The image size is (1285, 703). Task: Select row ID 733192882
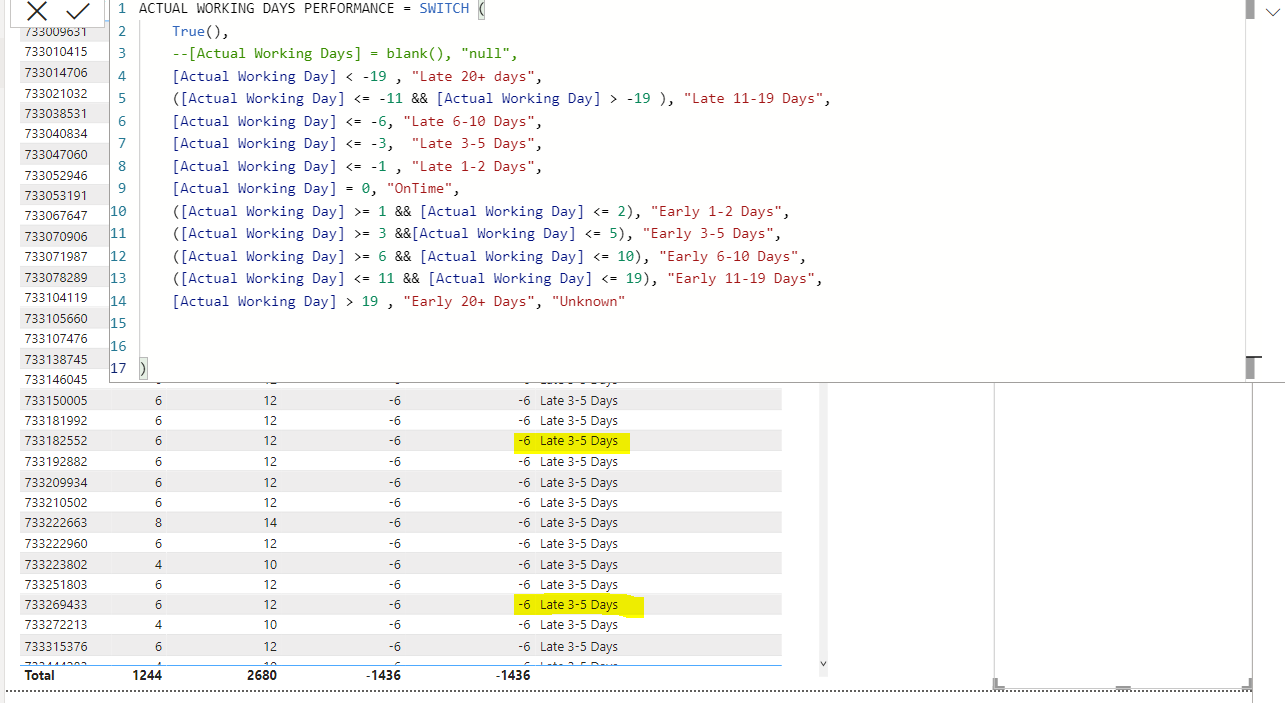(56, 462)
